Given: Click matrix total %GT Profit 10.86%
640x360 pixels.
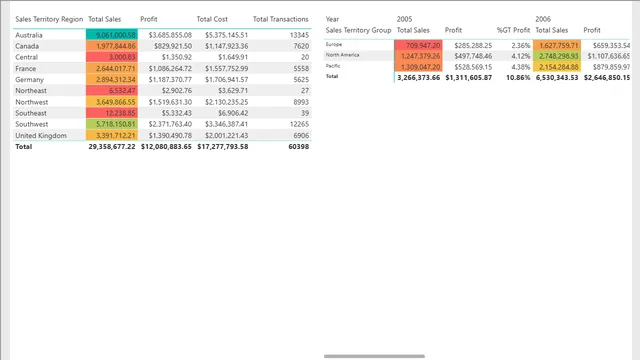Looking at the screenshot, I should 518,78.
